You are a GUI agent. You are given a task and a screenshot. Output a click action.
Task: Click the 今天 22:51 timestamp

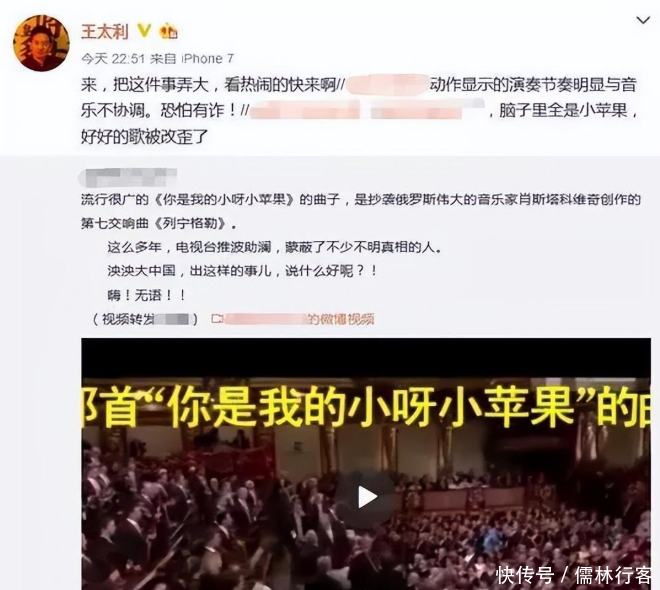pyautogui.click(x=113, y=58)
